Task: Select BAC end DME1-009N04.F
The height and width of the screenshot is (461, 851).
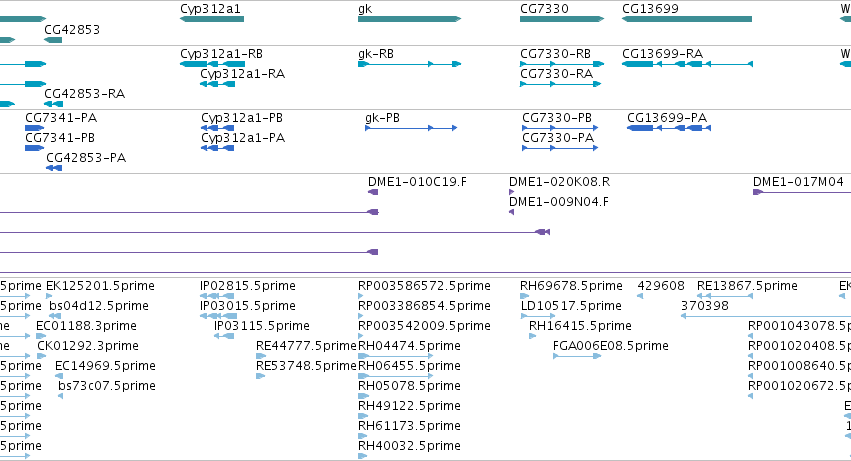Action: 558,202
